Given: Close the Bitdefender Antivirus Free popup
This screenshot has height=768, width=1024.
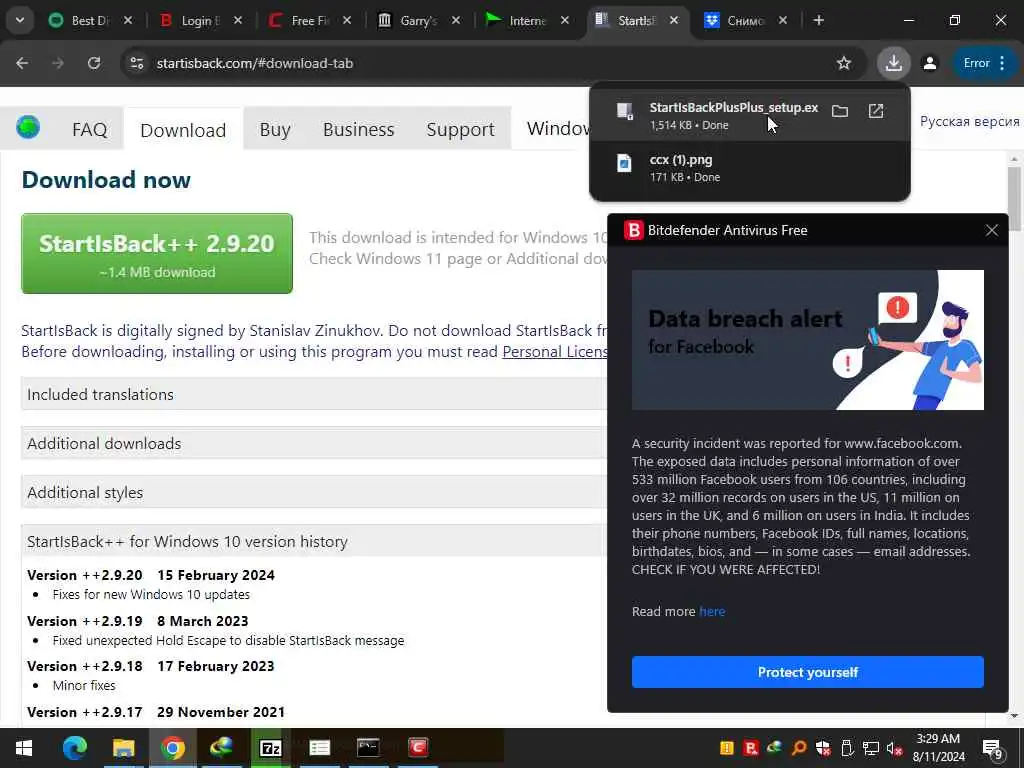Looking at the screenshot, I should [x=991, y=230].
